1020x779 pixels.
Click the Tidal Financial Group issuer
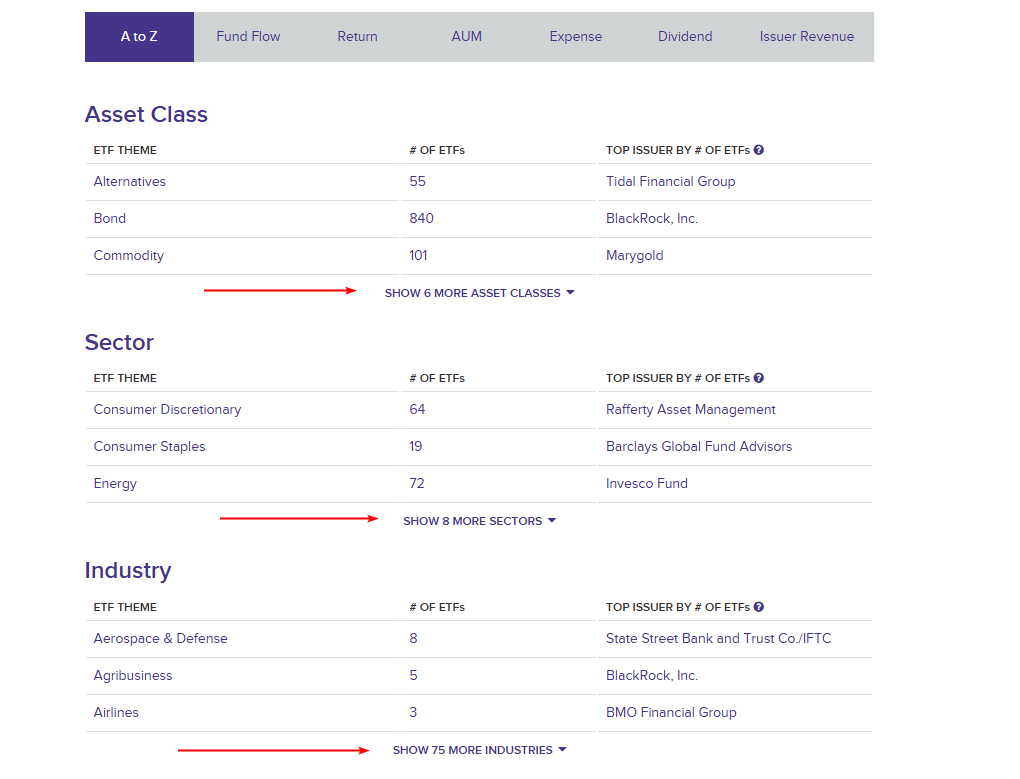671,182
